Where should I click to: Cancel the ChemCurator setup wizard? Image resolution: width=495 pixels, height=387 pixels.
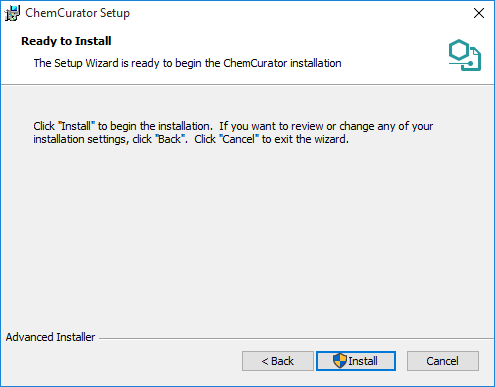(443, 361)
